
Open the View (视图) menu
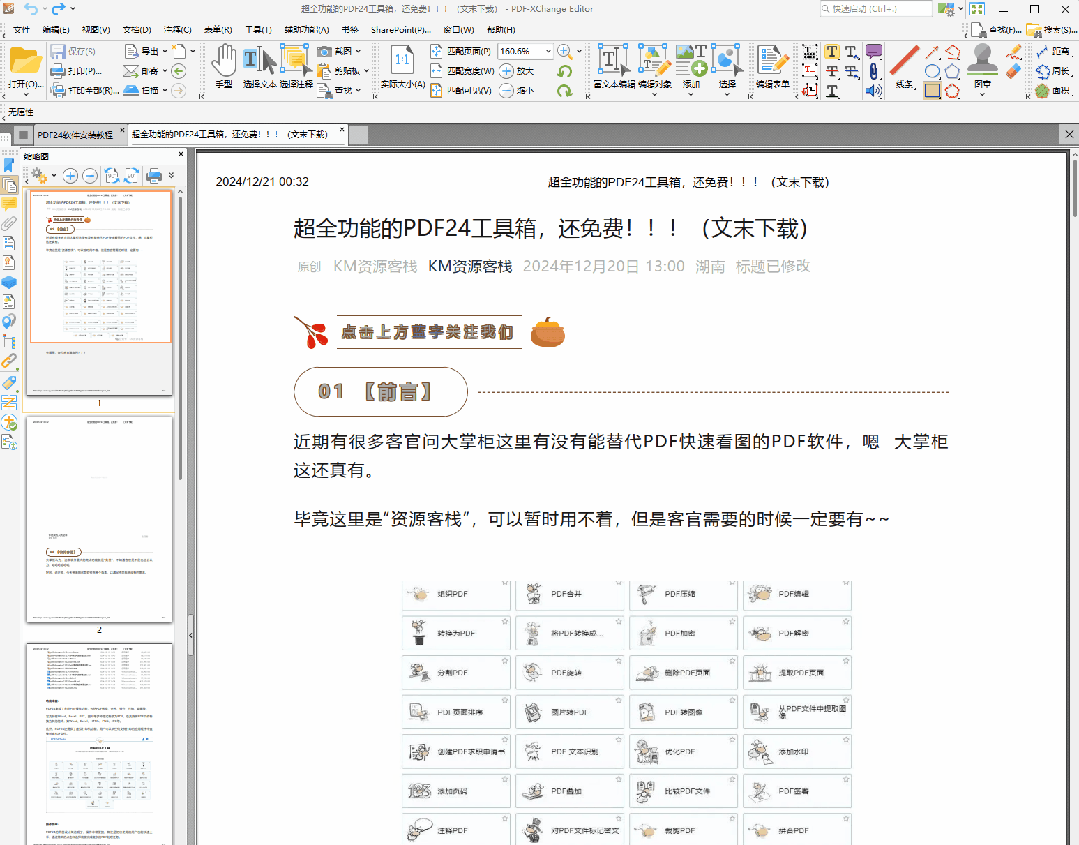pyautogui.click(x=96, y=30)
